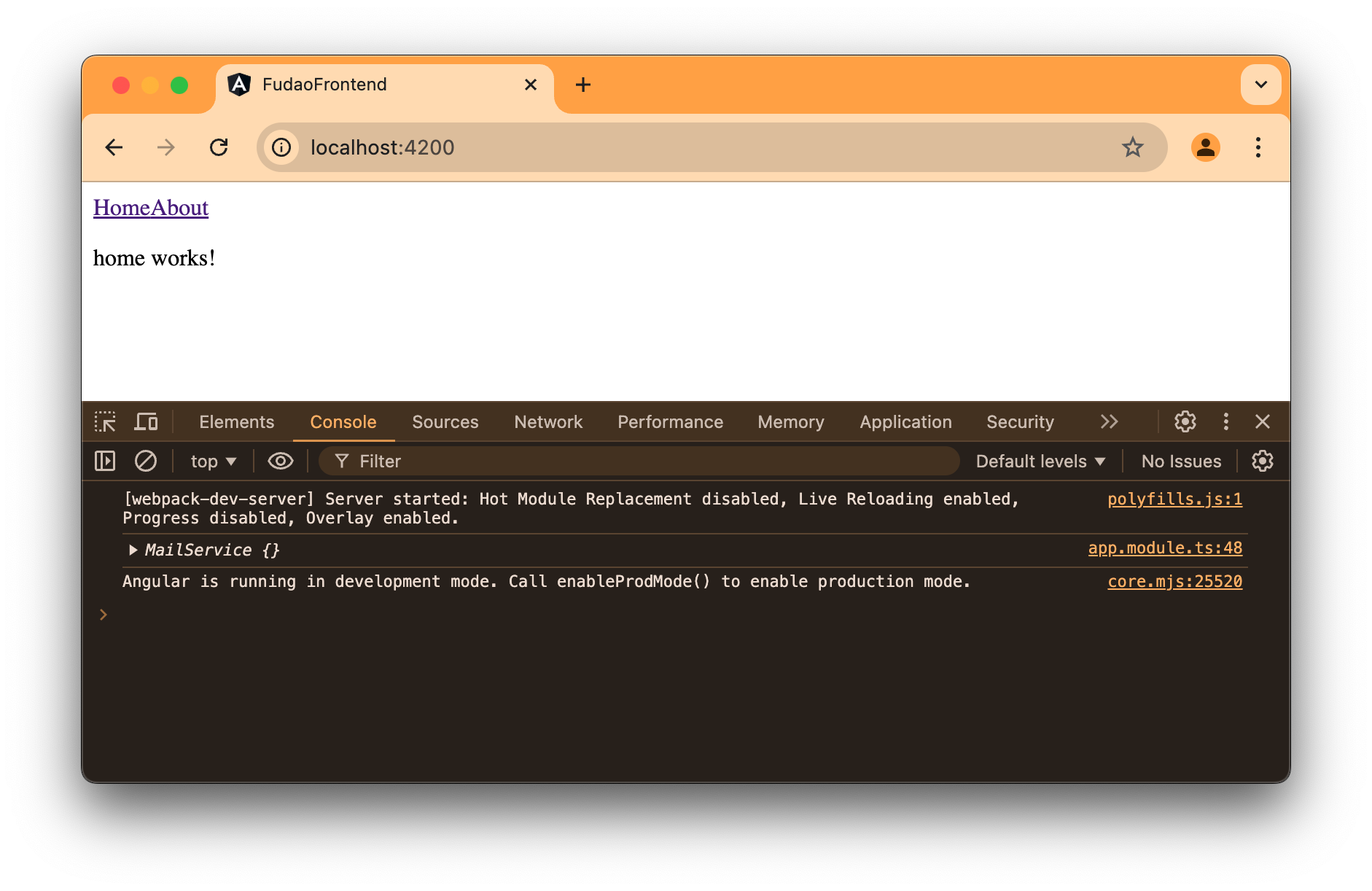The width and height of the screenshot is (1372, 891).
Task: Bookmark the page with the star icon
Action: [1132, 147]
